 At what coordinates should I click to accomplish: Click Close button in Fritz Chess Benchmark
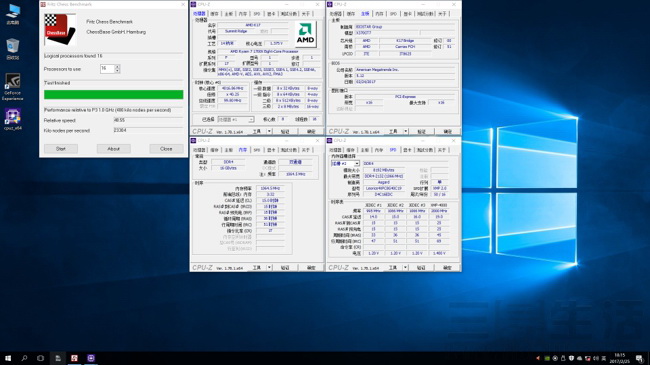tap(166, 148)
